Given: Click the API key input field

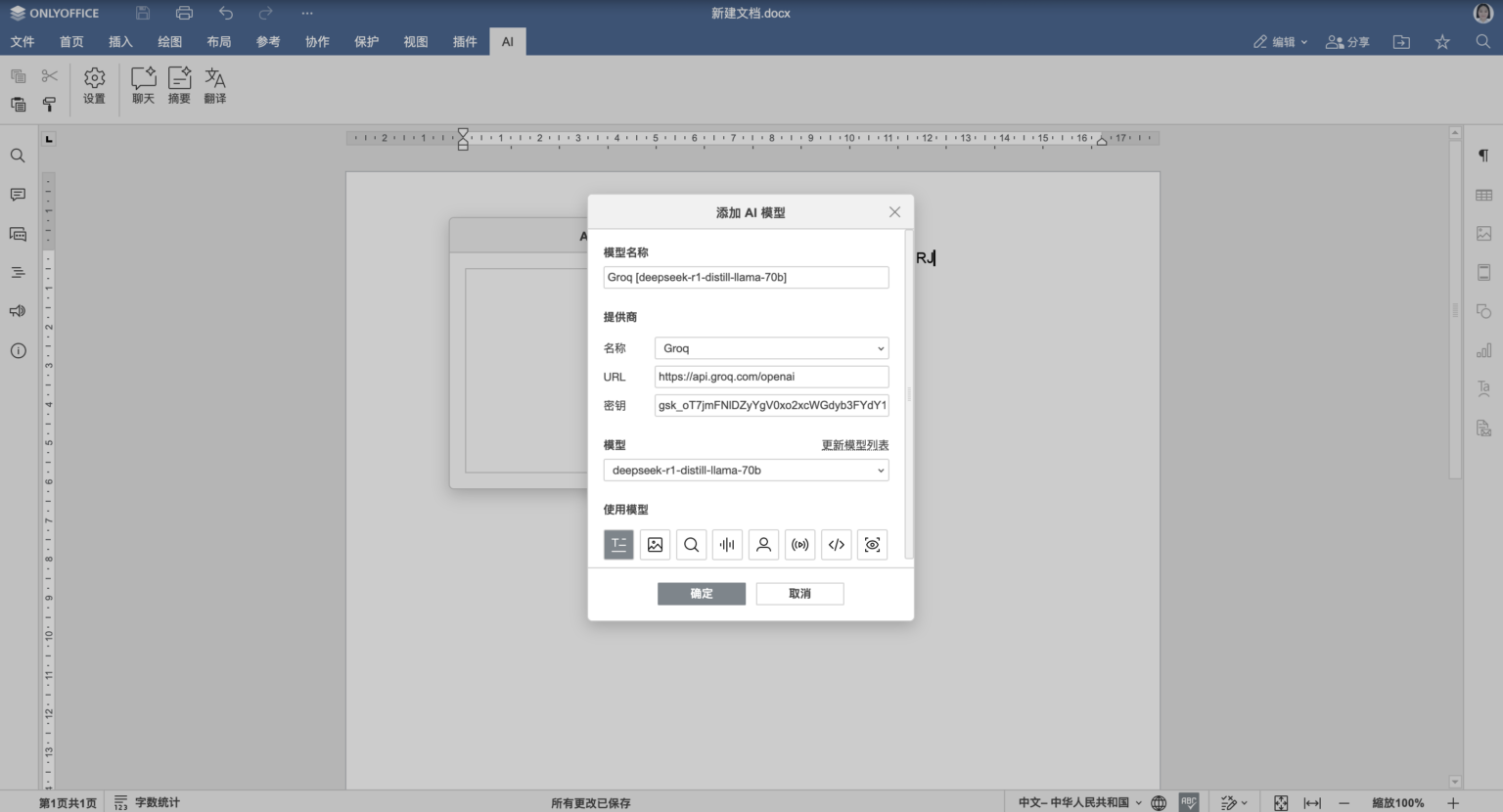Looking at the screenshot, I should [x=771, y=405].
